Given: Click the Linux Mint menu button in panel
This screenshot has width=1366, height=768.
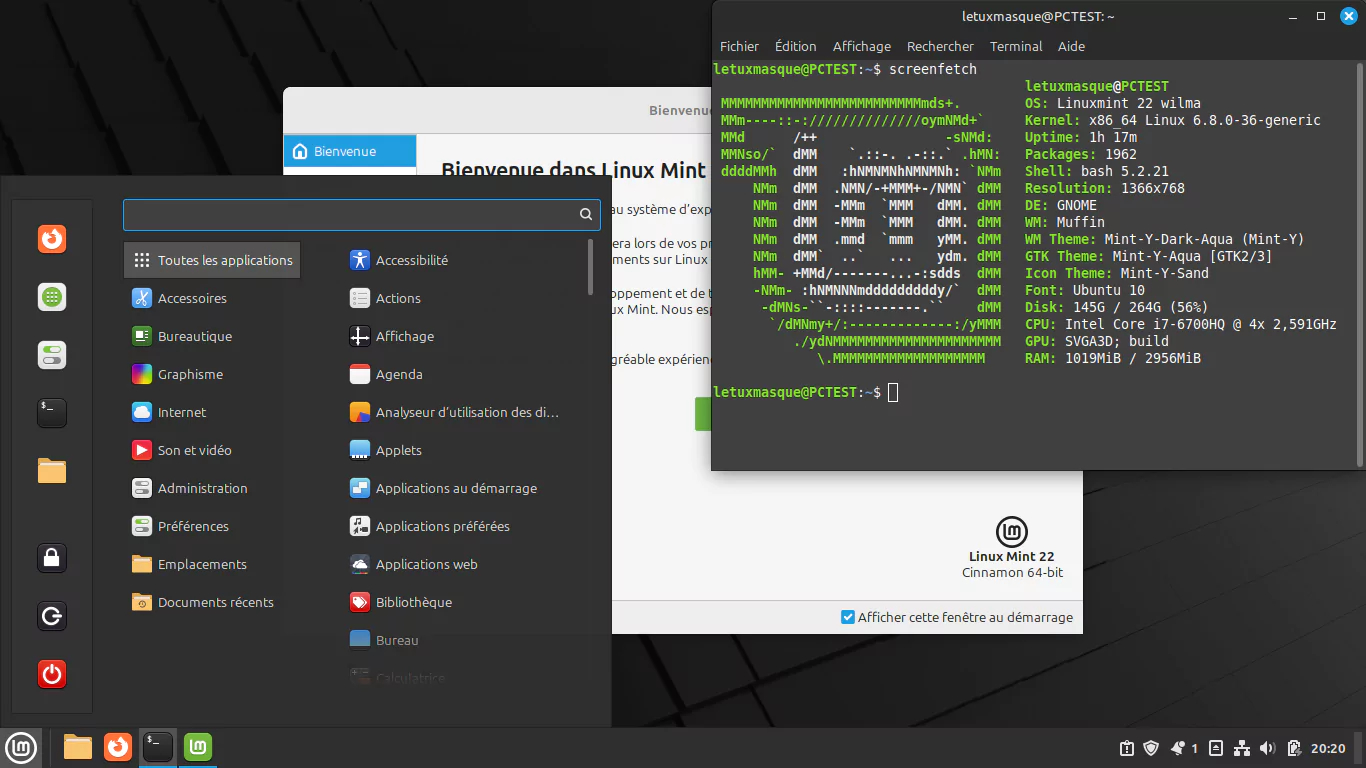Looking at the screenshot, I should pyautogui.click(x=22, y=747).
